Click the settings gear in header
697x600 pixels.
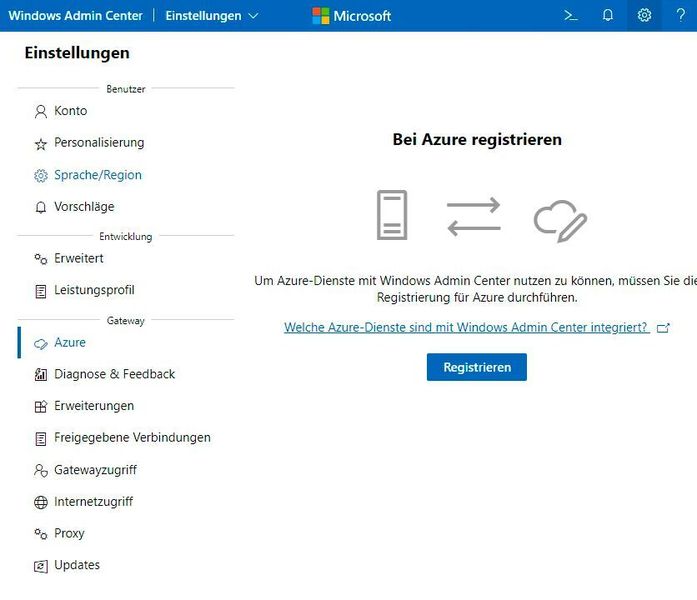[x=644, y=16]
